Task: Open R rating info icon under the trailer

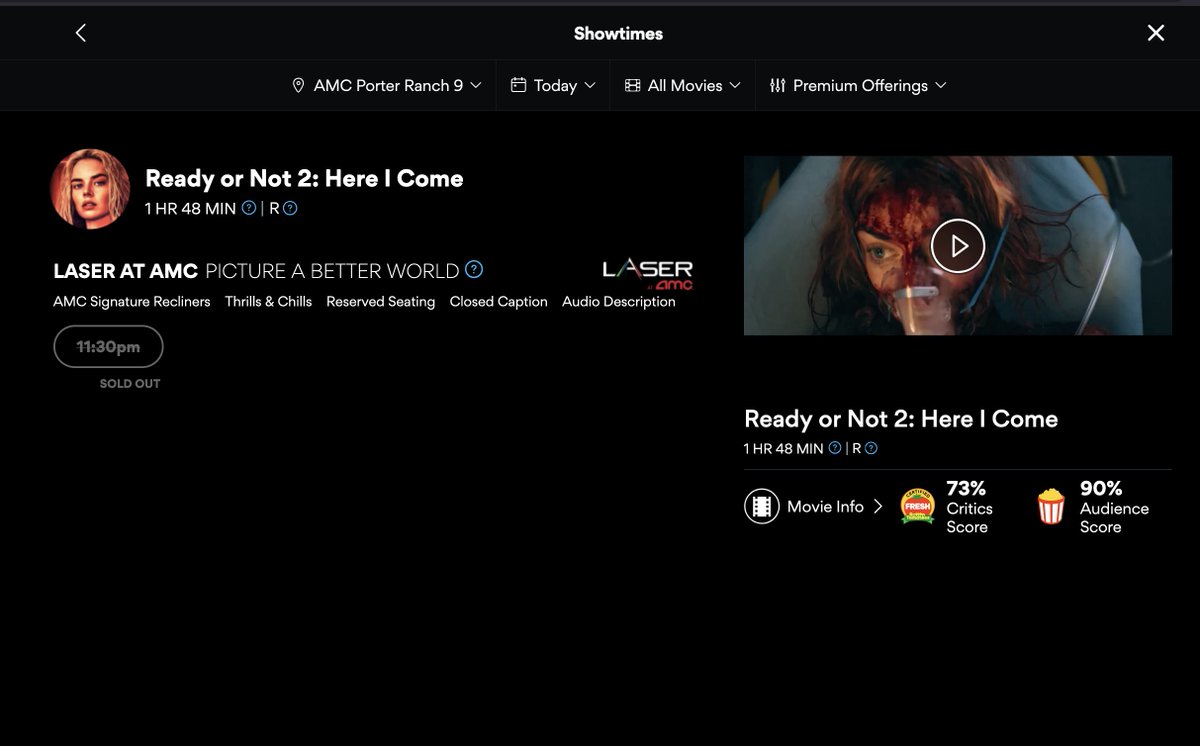Action: (x=871, y=448)
